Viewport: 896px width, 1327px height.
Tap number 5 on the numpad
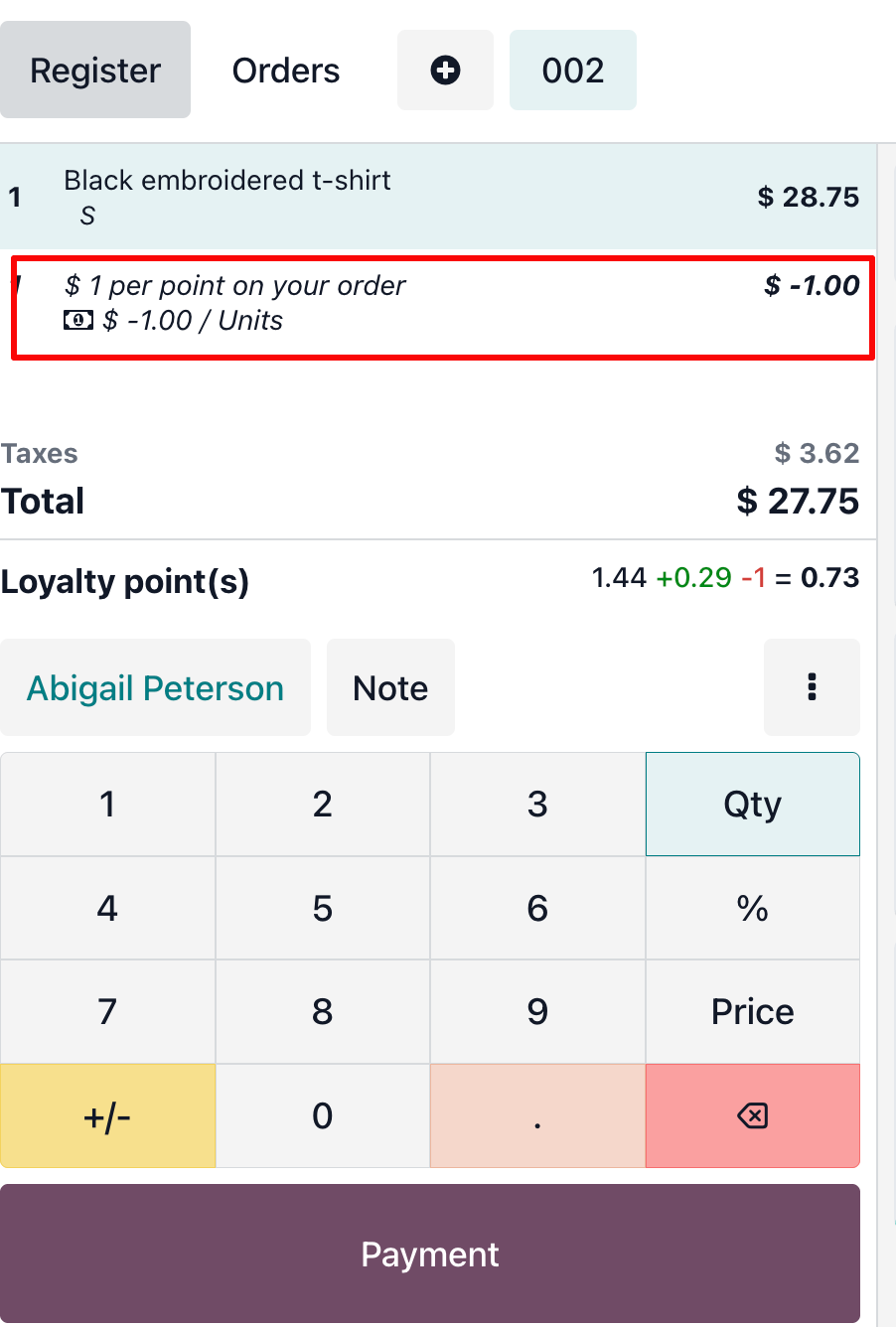(x=323, y=909)
